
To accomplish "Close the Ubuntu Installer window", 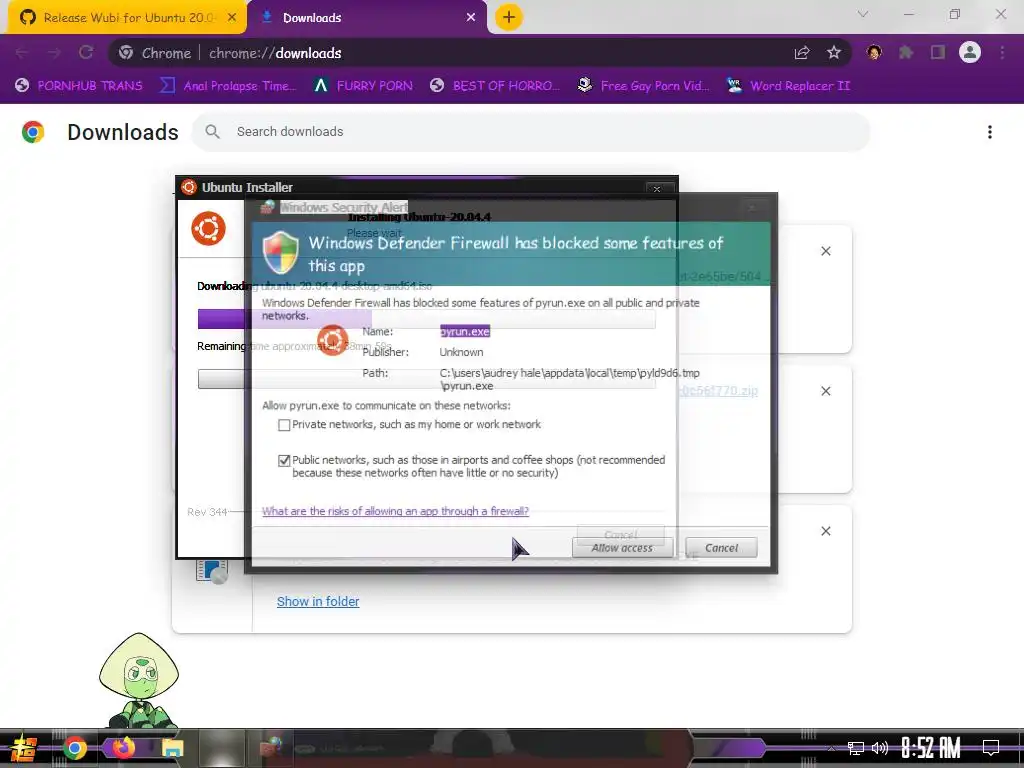I will click(657, 189).
